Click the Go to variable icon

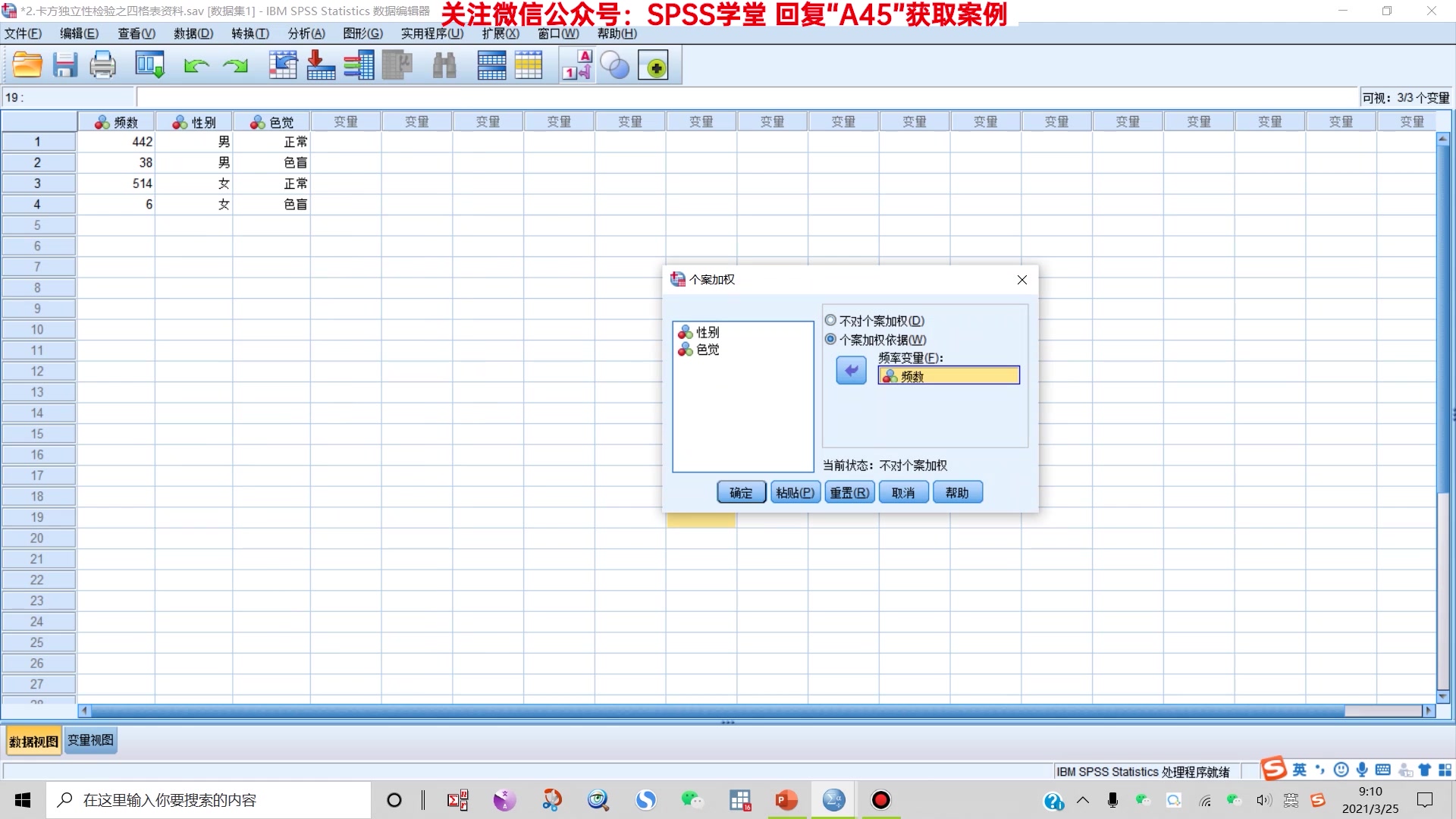321,65
